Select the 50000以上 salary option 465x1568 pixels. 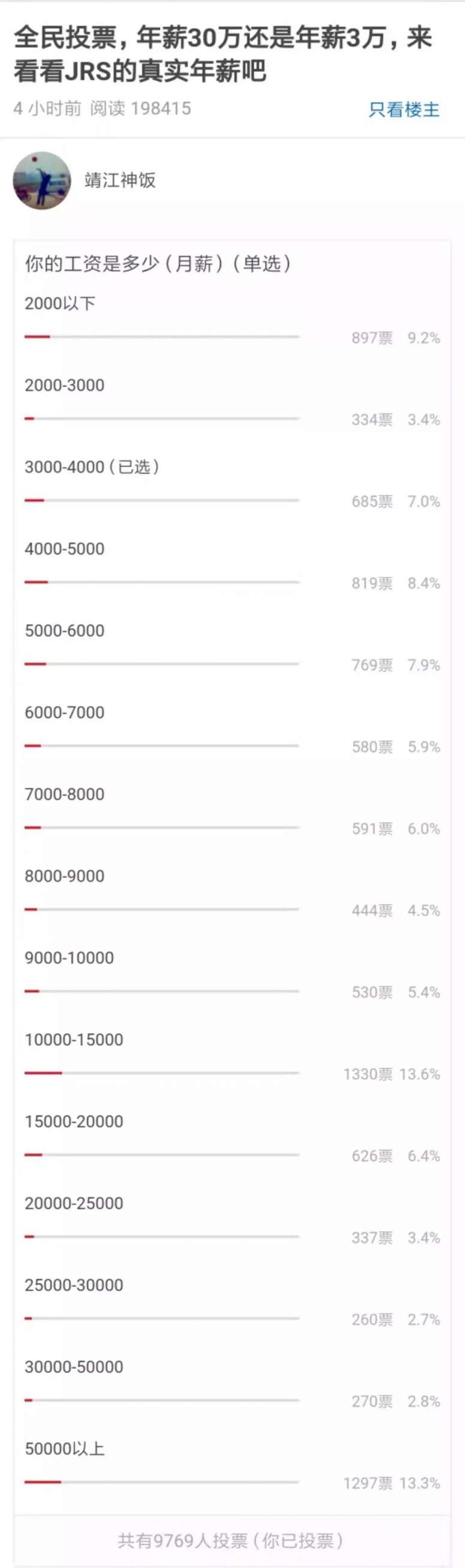point(65,1449)
